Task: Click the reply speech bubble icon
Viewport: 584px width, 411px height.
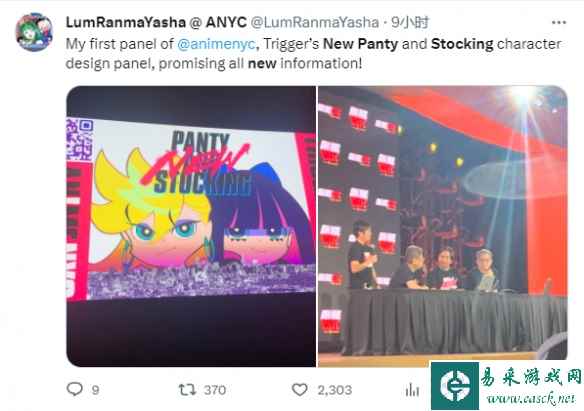Action: (x=74, y=389)
